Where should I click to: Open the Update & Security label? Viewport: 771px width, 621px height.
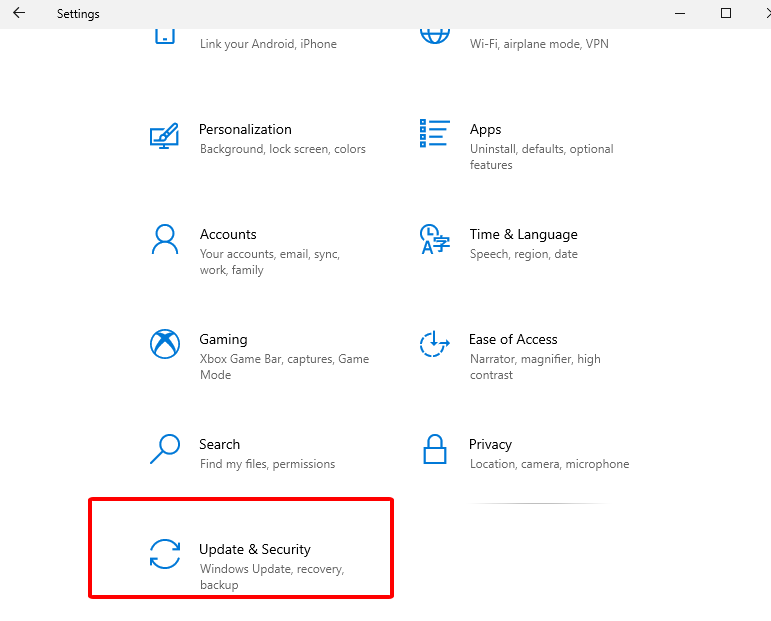(255, 549)
